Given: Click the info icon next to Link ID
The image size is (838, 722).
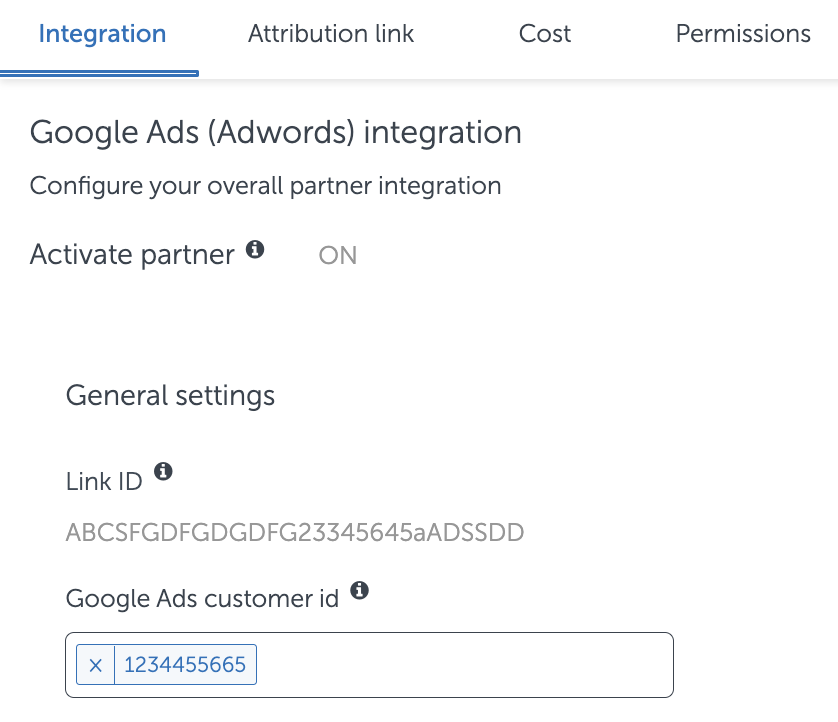Looking at the screenshot, I should tap(163, 471).
